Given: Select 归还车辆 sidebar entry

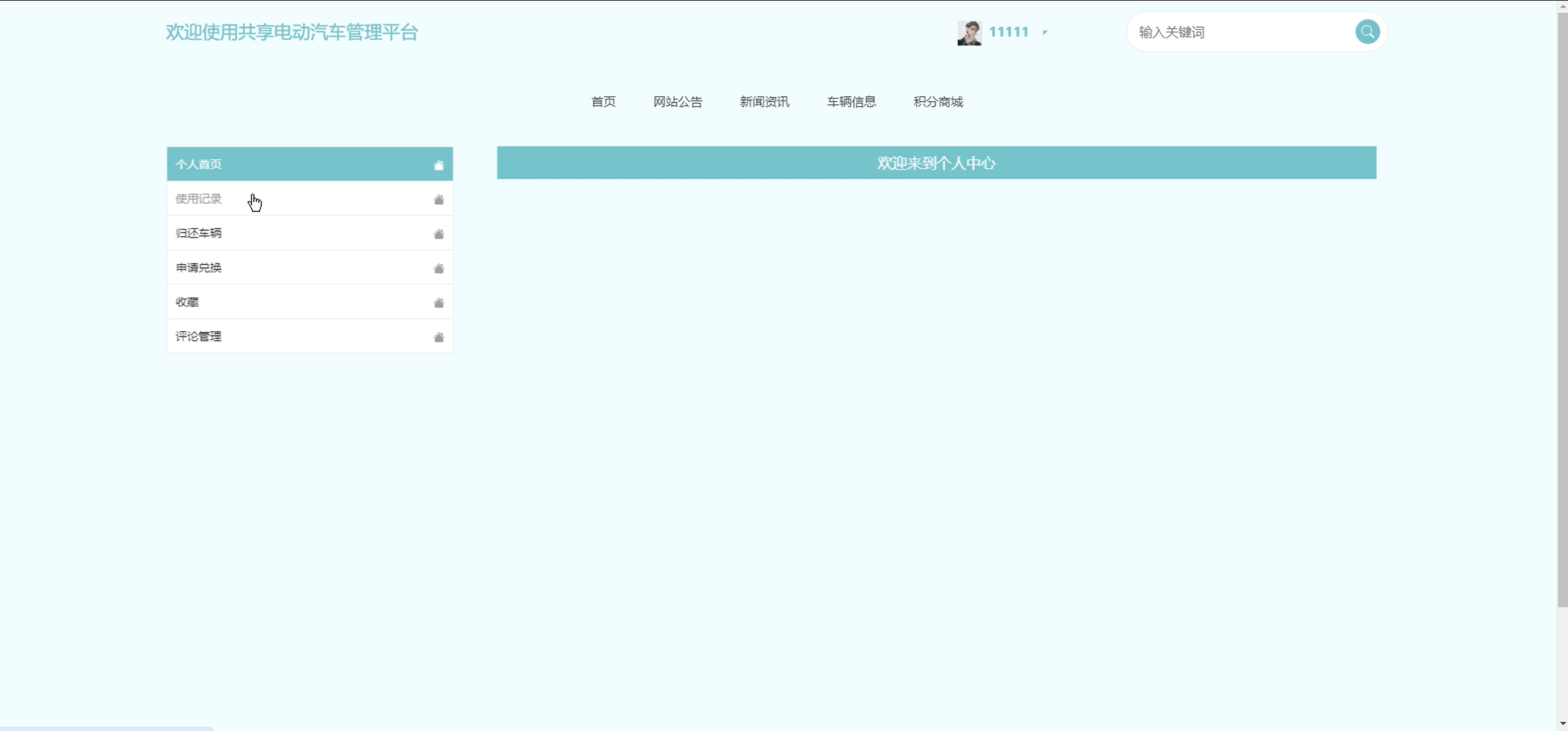Looking at the screenshot, I should click(x=199, y=233).
